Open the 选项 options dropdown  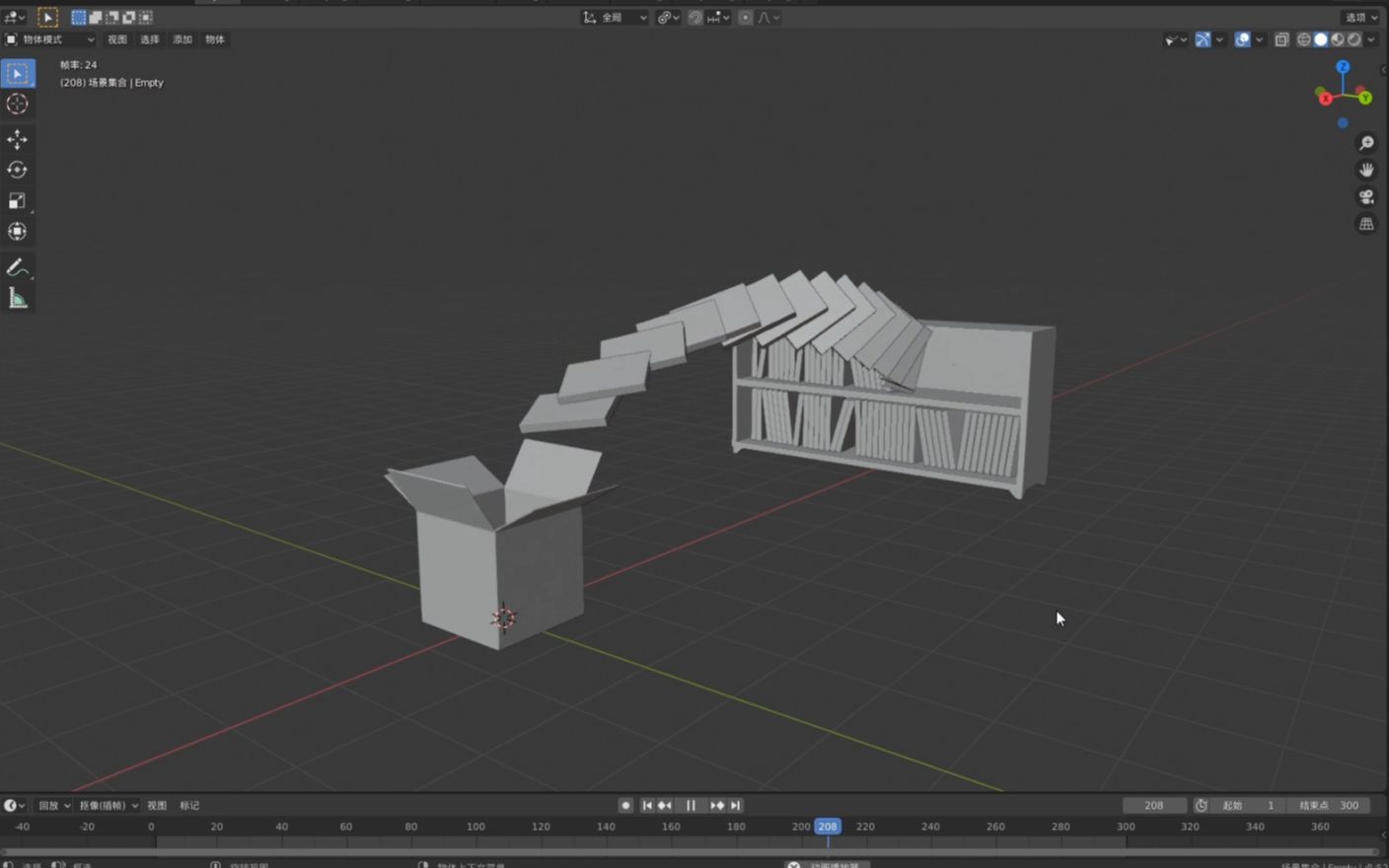click(x=1360, y=17)
